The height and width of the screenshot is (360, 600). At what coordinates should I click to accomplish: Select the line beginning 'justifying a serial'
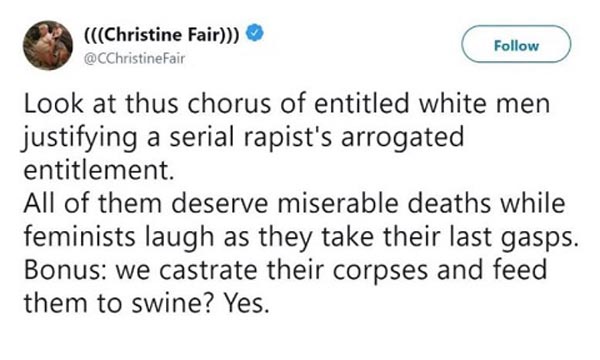click(x=243, y=137)
